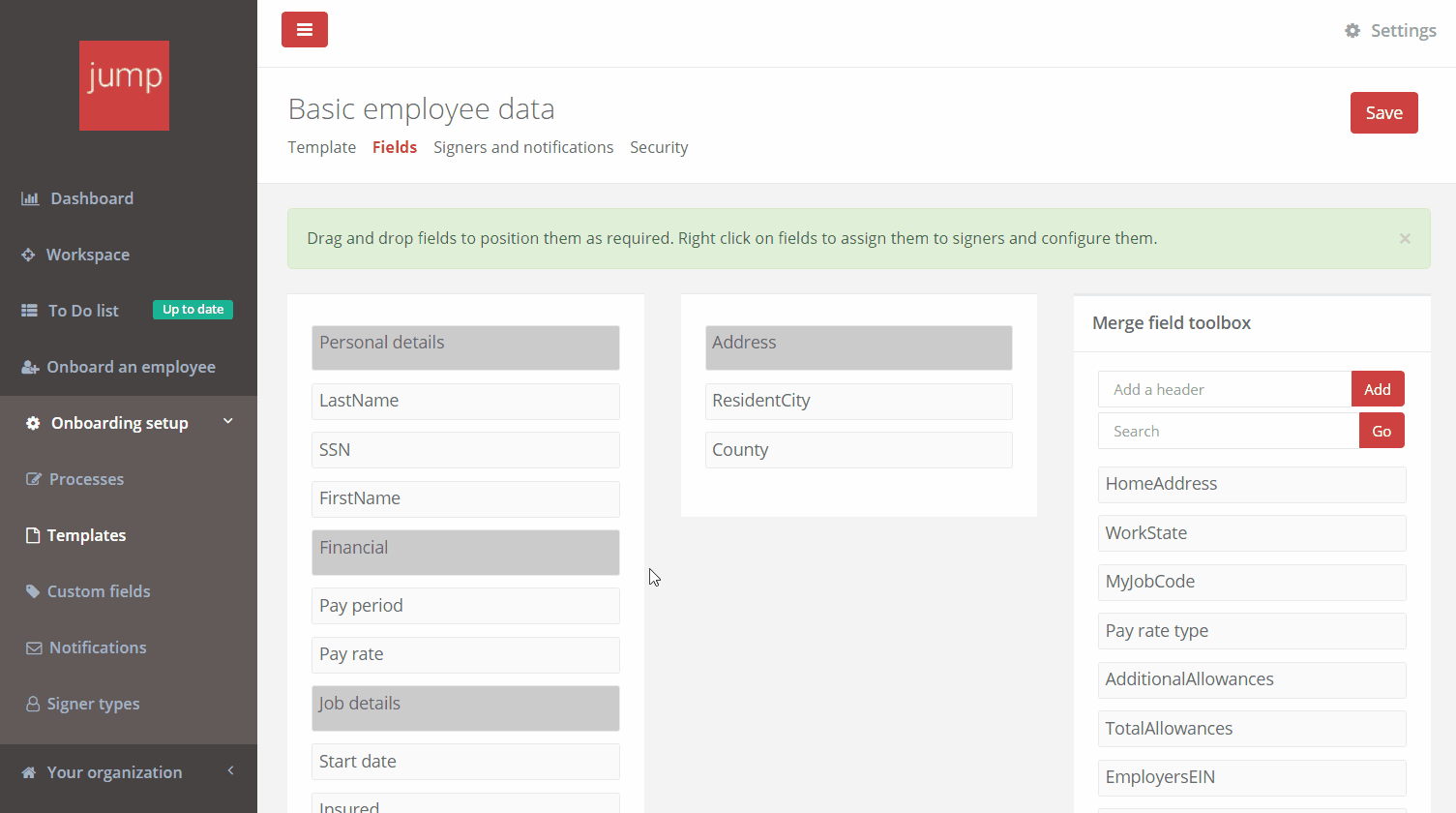Click the Your organization home icon
The image size is (1456, 813).
[29, 772]
